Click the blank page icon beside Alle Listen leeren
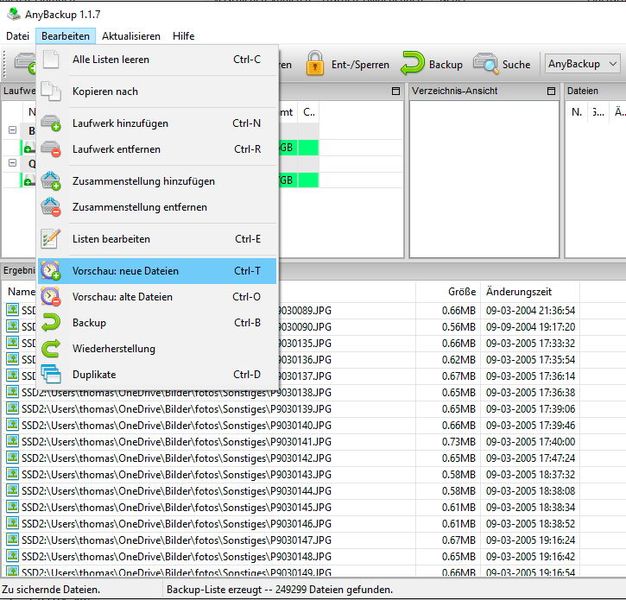Image resolution: width=626 pixels, height=600 pixels. (x=51, y=59)
